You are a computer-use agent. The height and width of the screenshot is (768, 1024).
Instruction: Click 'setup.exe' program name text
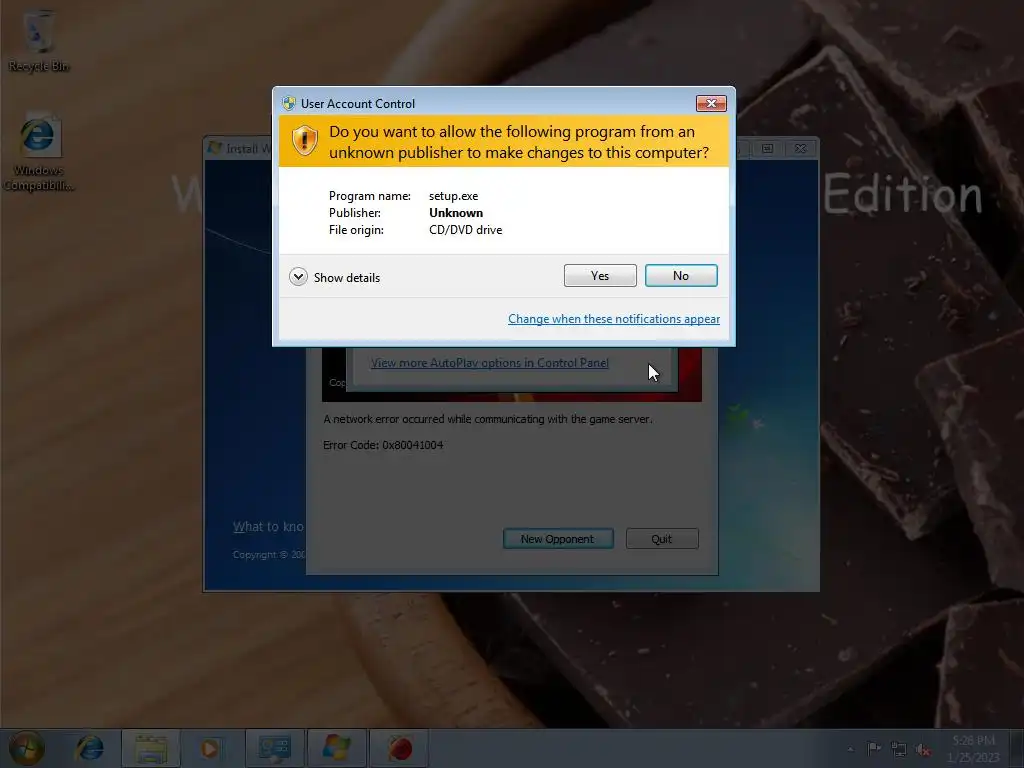[453, 196]
